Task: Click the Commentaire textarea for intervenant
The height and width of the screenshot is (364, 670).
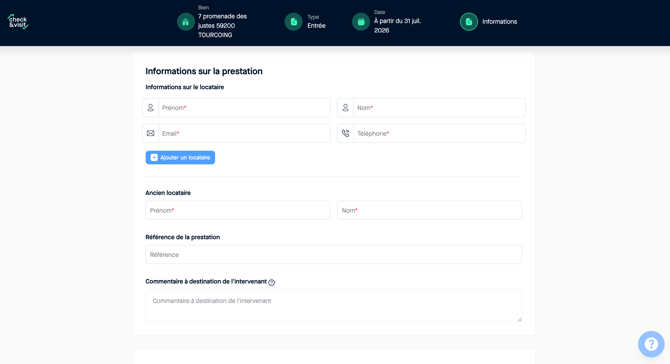Action: click(334, 305)
